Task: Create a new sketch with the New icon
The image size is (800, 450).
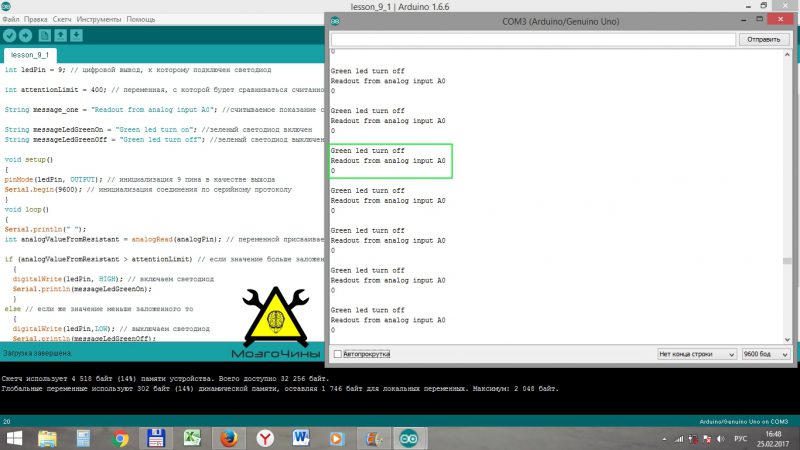Action: coord(44,36)
